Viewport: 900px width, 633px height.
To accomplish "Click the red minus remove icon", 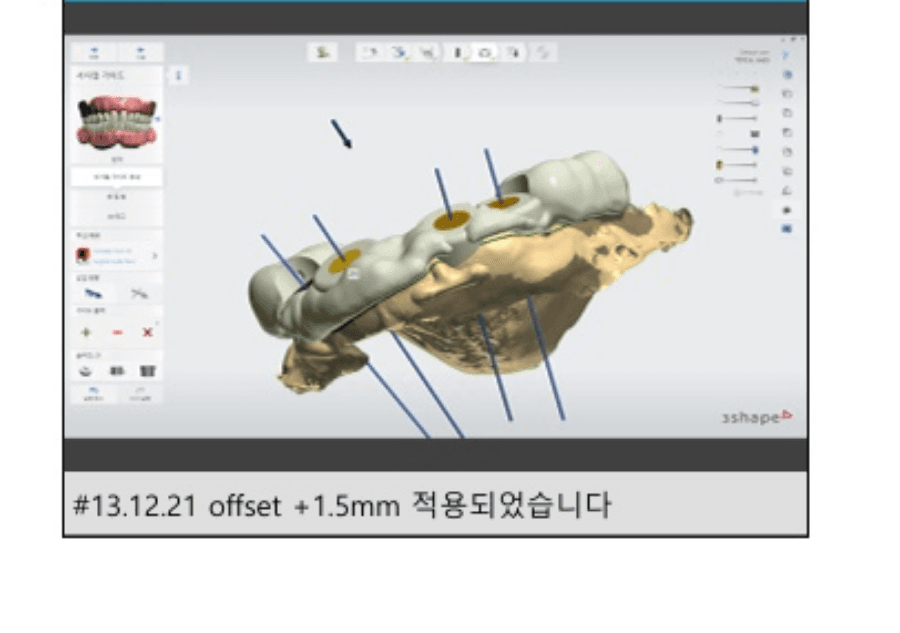I will 117,332.
